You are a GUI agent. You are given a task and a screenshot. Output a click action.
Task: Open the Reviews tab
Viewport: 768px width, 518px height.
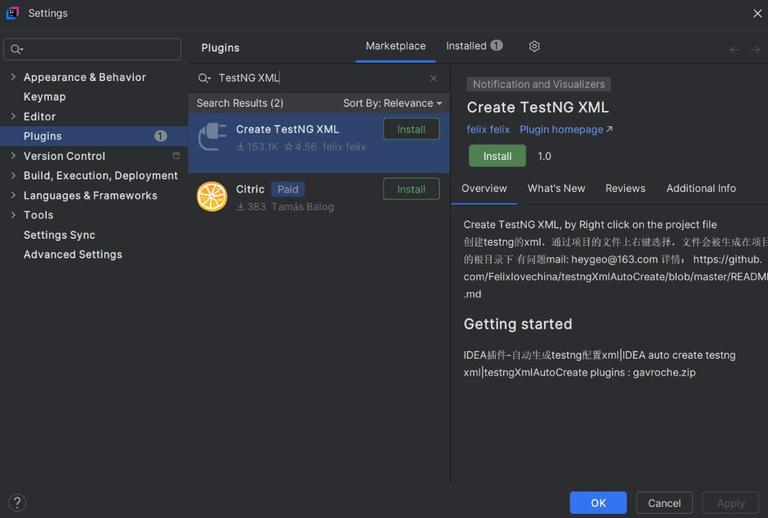[x=625, y=188]
